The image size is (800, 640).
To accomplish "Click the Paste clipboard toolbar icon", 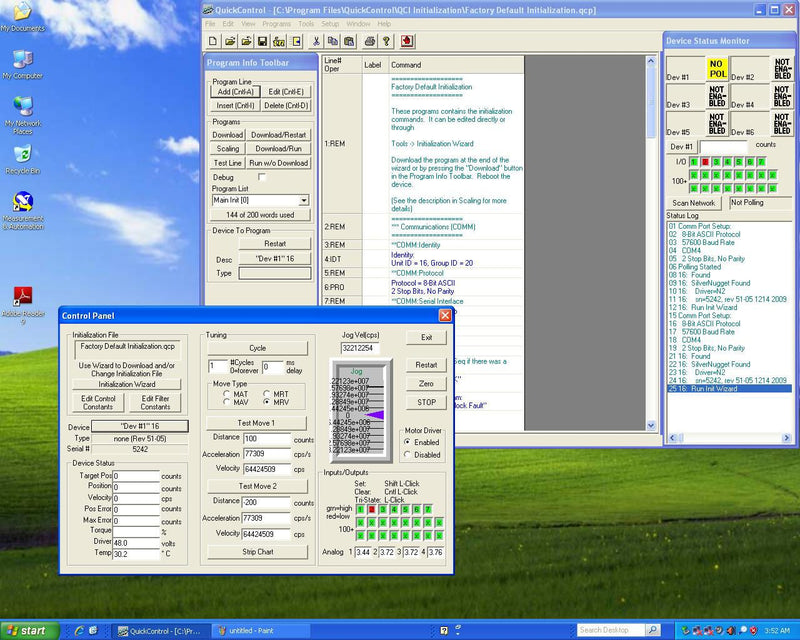I will [349, 41].
